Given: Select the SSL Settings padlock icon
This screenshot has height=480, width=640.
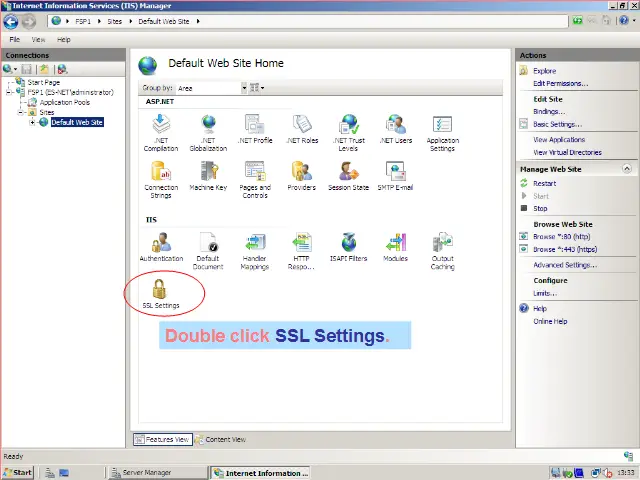Looking at the screenshot, I should (160, 289).
